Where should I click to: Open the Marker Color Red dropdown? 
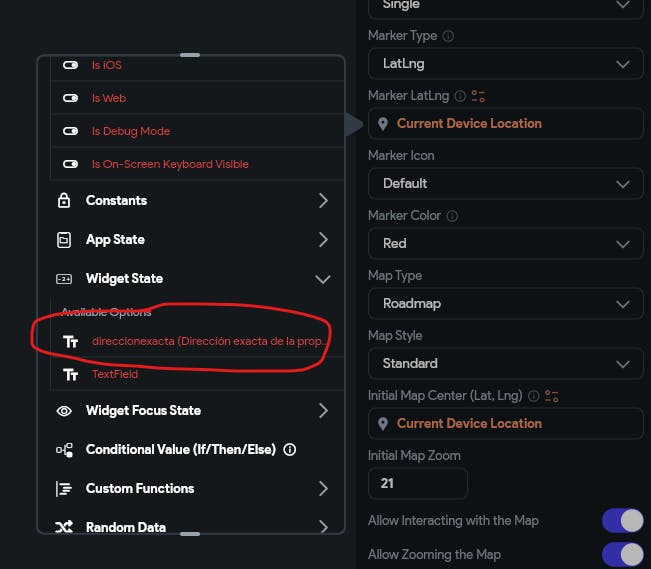[505, 243]
